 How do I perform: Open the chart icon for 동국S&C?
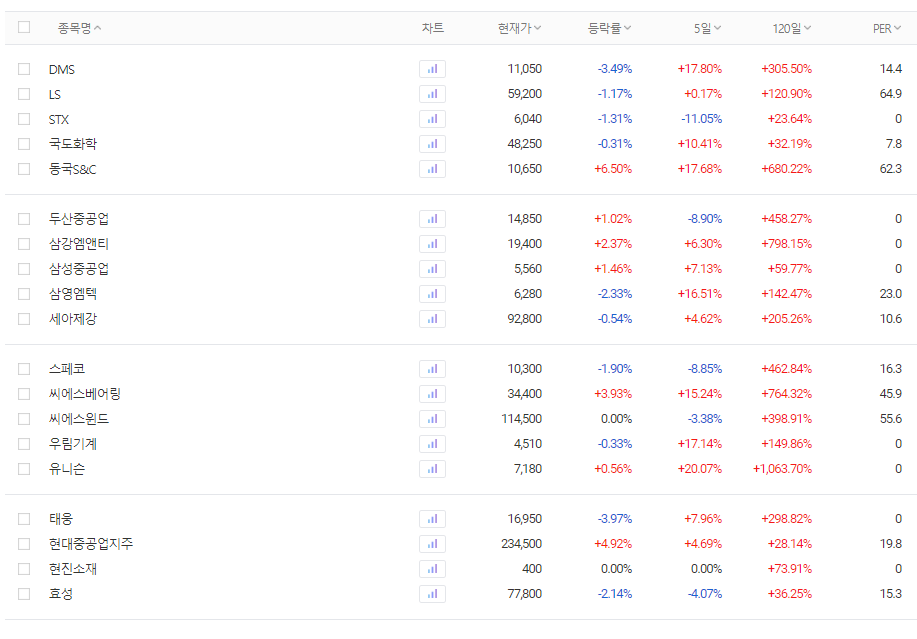(x=432, y=169)
